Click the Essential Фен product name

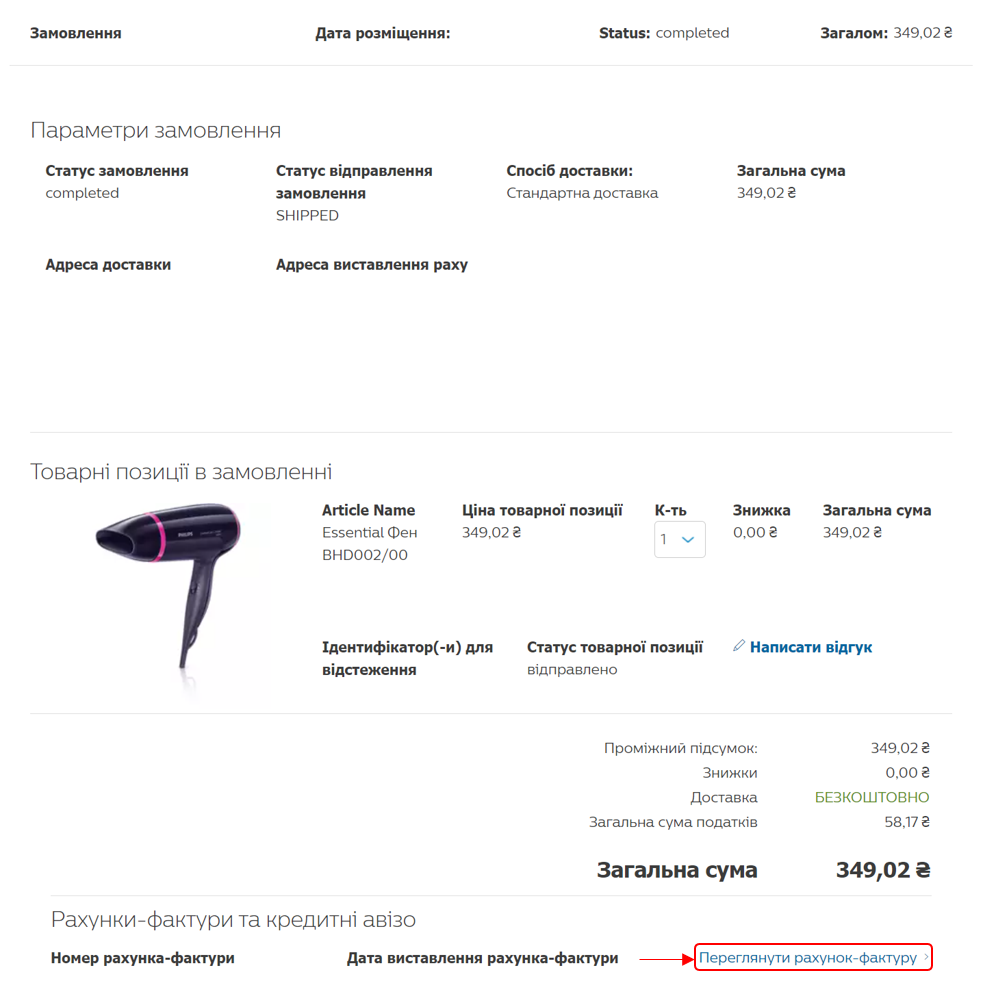(369, 532)
